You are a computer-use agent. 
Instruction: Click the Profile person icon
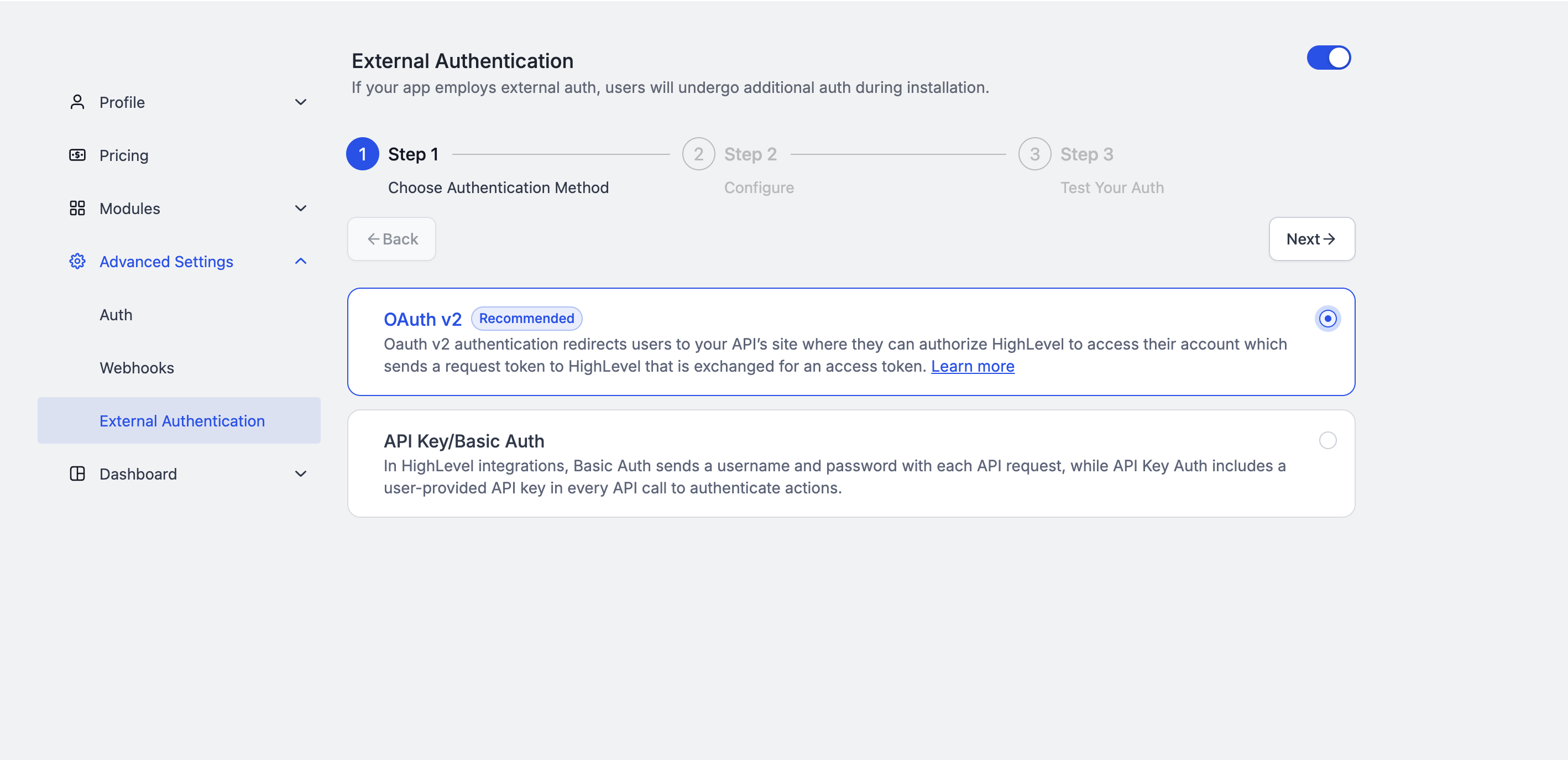[x=77, y=102]
